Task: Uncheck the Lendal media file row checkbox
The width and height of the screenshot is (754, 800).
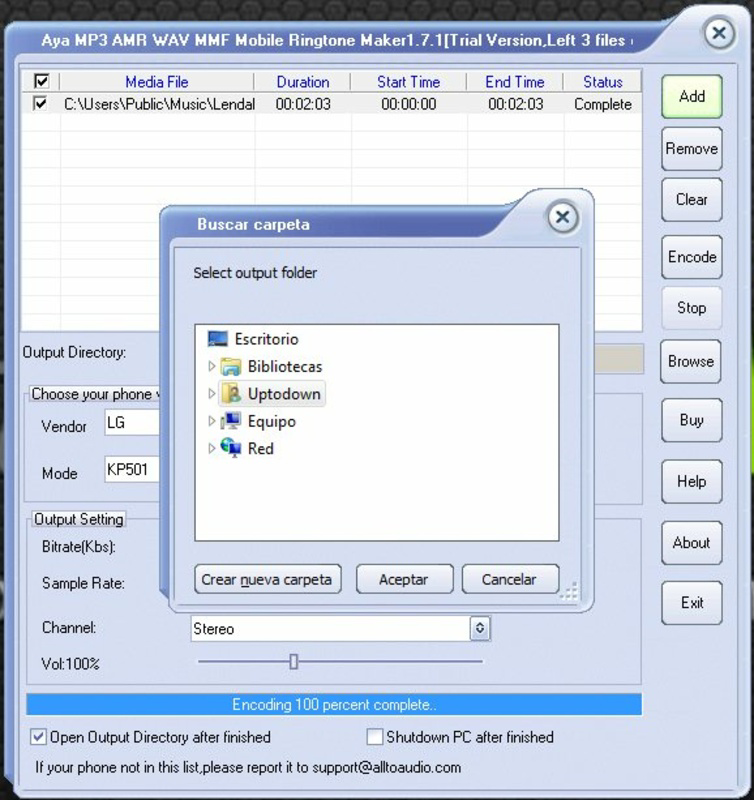Action: point(40,104)
